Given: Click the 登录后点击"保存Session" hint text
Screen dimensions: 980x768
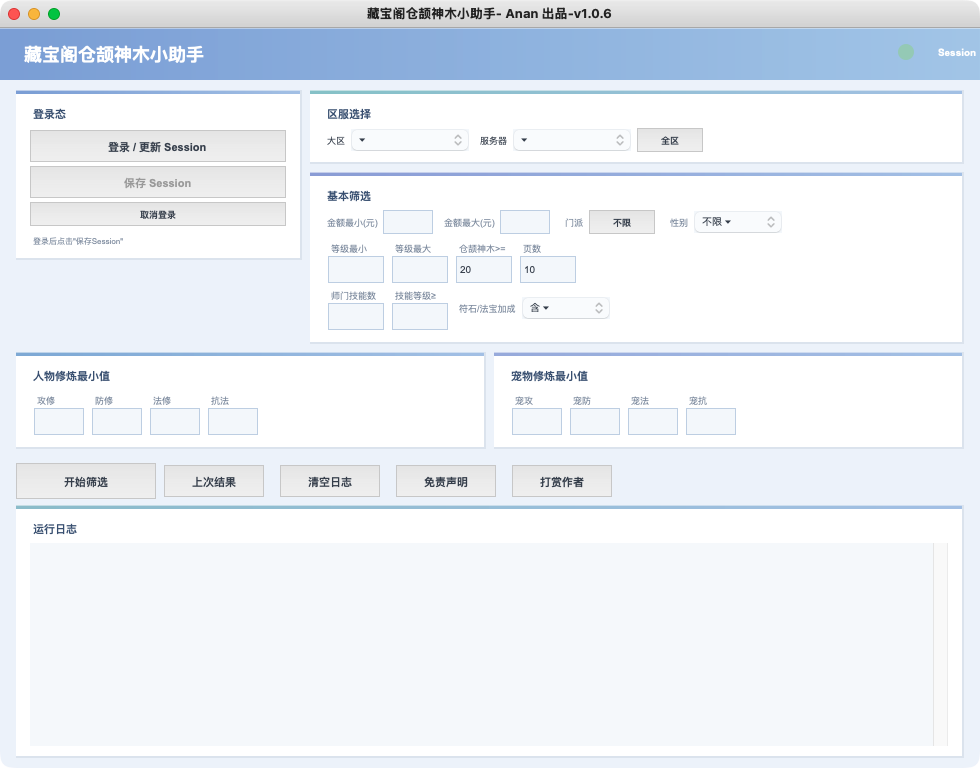Looking at the screenshot, I should (x=78, y=241).
